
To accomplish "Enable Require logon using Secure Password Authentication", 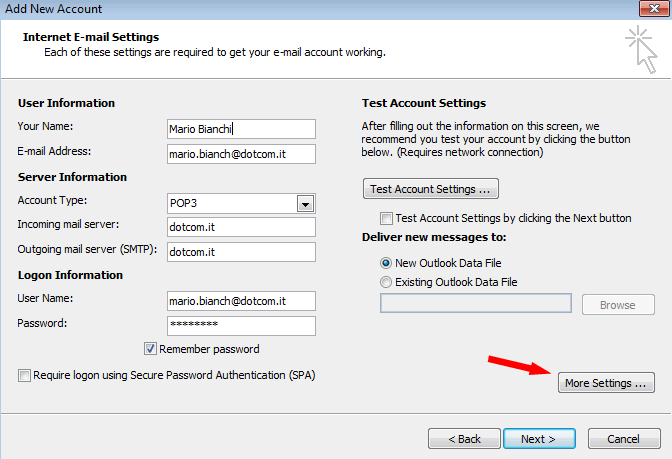I will (24, 375).
